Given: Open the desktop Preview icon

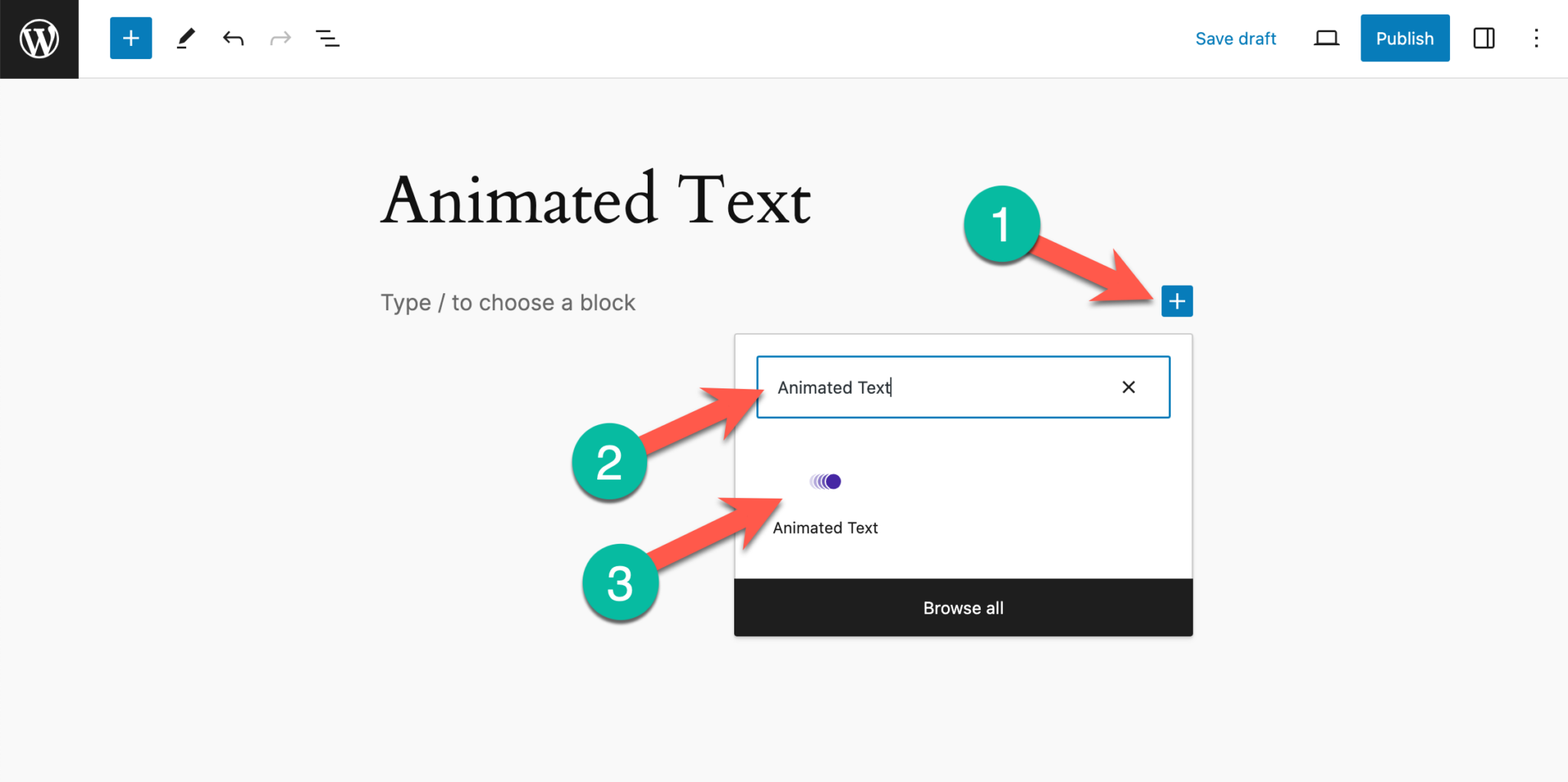Looking at the screenshot, I should (1326, 38).
